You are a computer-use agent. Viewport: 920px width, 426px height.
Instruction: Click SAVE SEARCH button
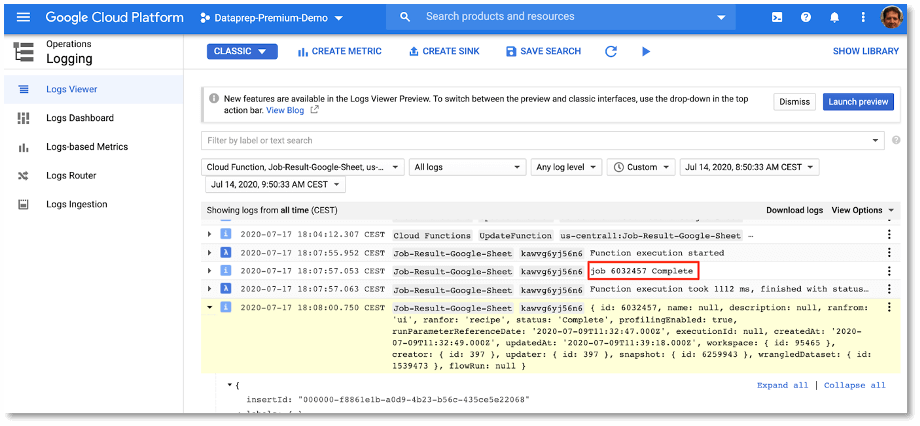pos(543,52)
